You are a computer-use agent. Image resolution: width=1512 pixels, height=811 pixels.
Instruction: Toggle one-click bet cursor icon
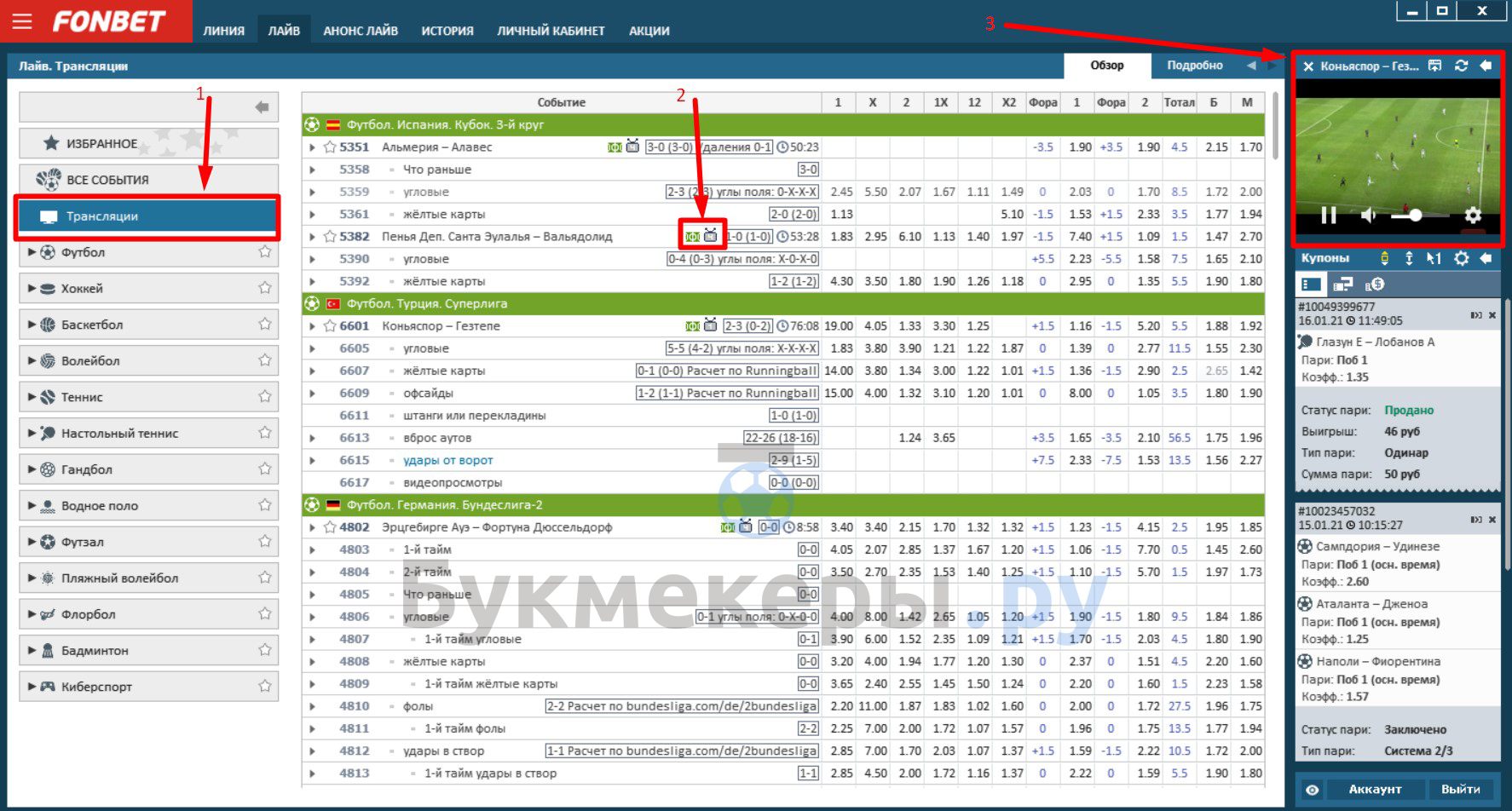1434,258
